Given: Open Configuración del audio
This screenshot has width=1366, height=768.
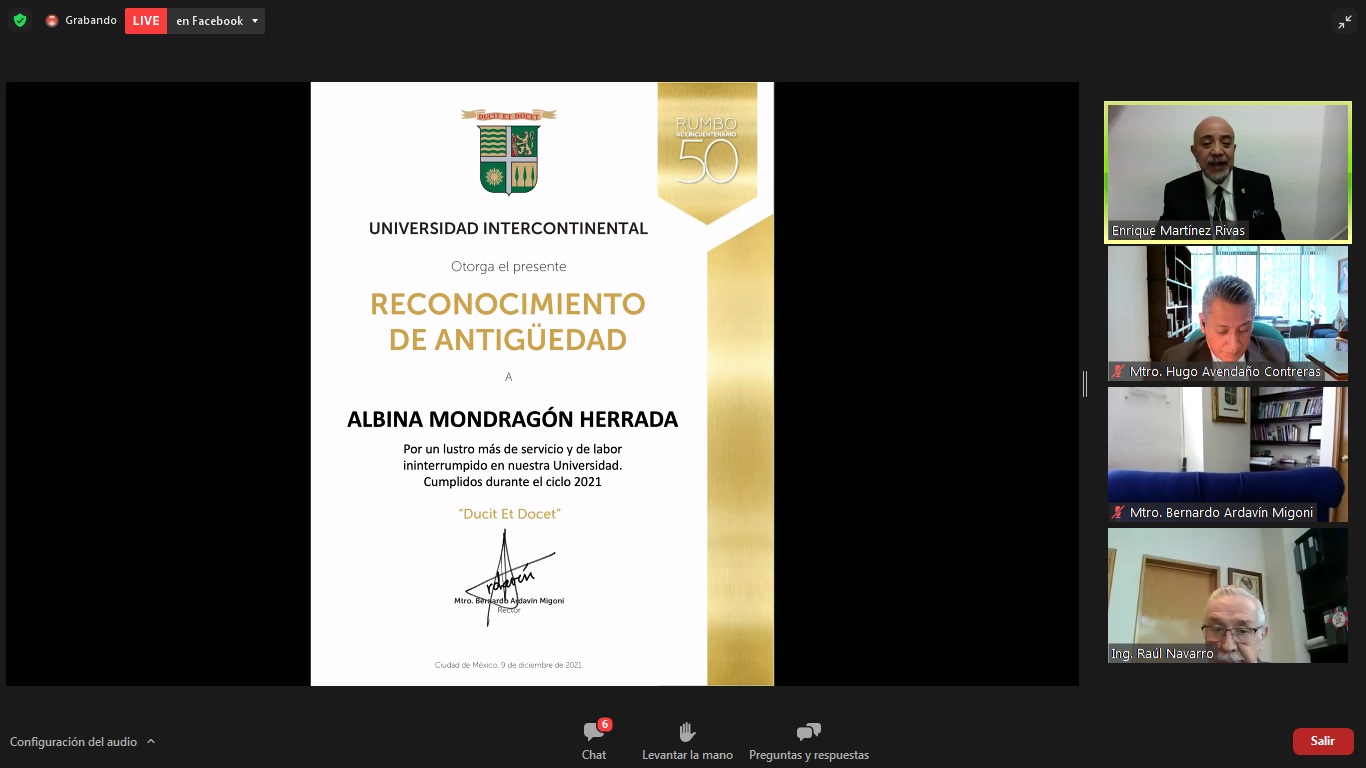Looking at the screenshot, I should [x=73, y=742].
